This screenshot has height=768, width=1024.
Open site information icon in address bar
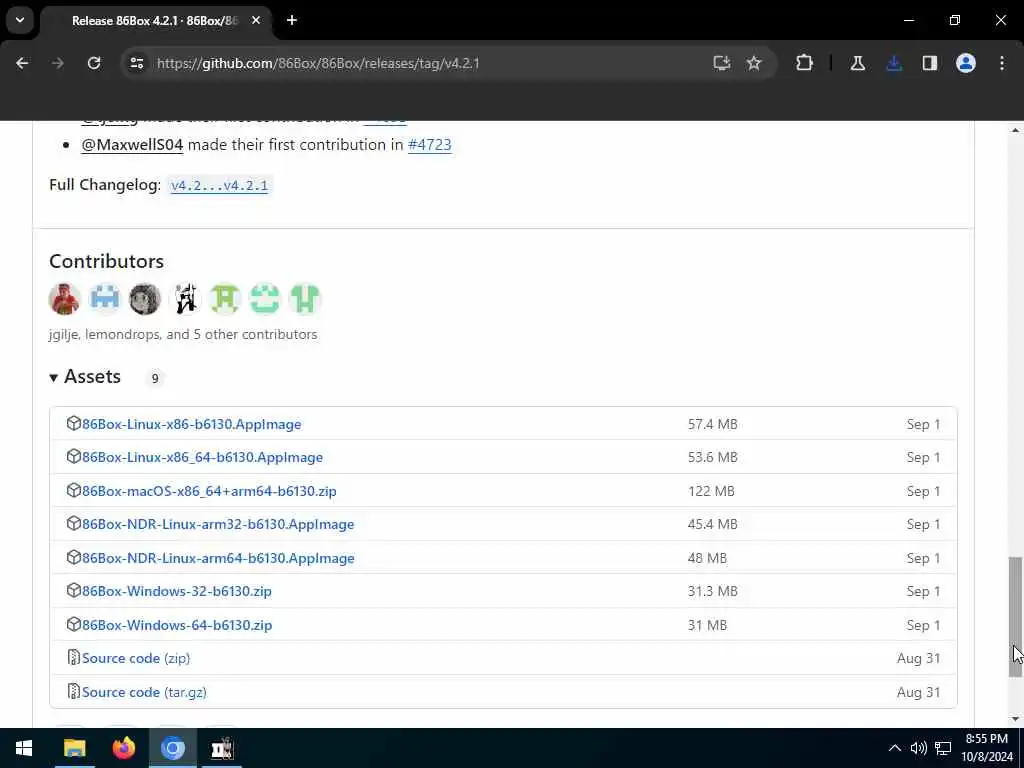136,63
